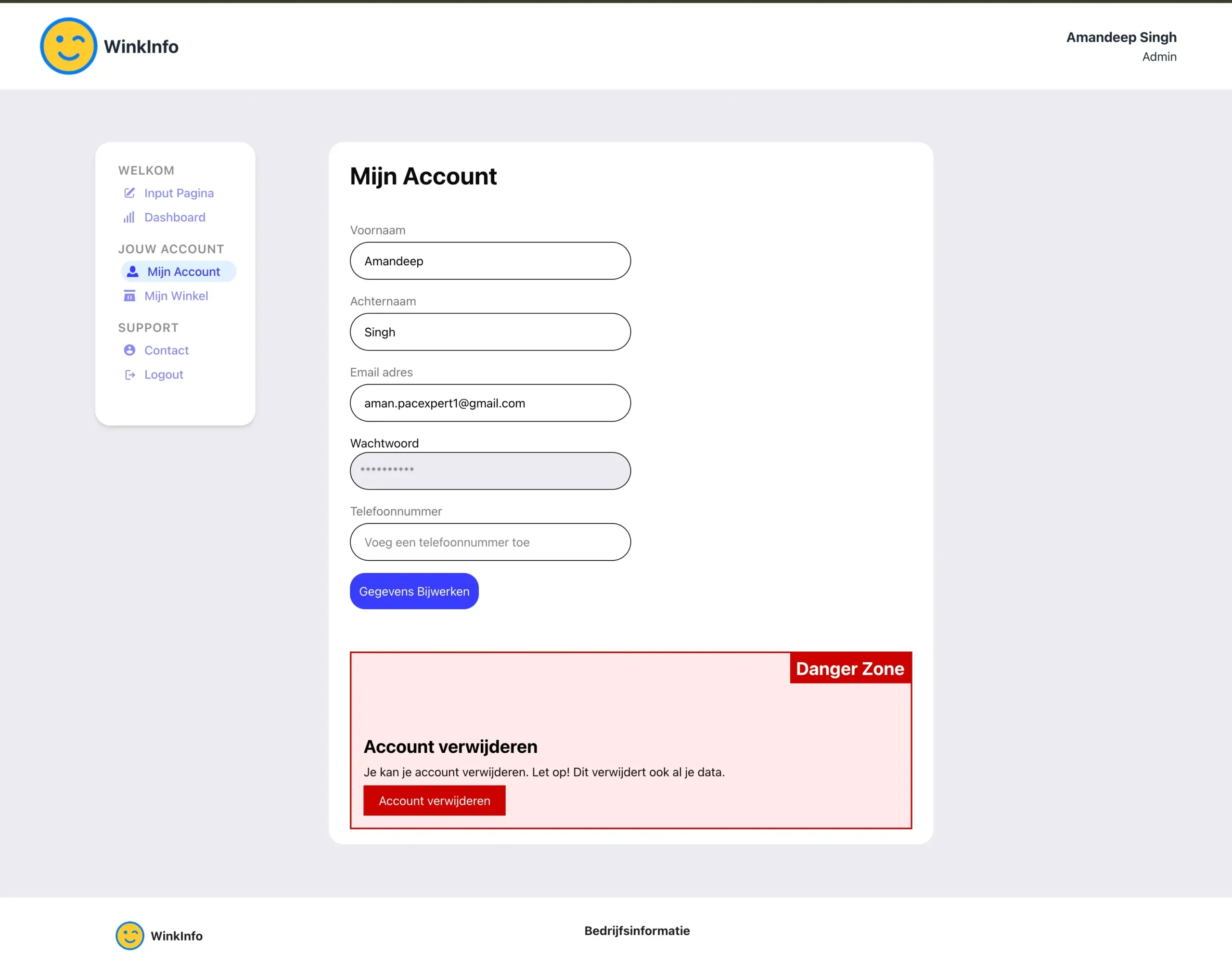Click the Telefoonnummer input field
This screenshot has width=1232, height=966.
point(489,542)
